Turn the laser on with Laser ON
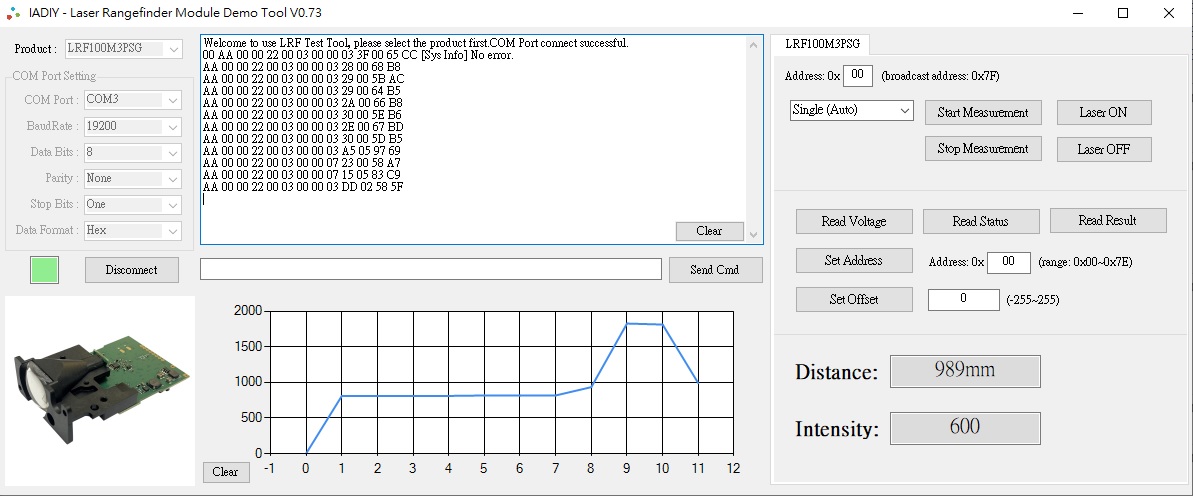The height and width of the screenshot is (496, 1193). pos(1103,112)
